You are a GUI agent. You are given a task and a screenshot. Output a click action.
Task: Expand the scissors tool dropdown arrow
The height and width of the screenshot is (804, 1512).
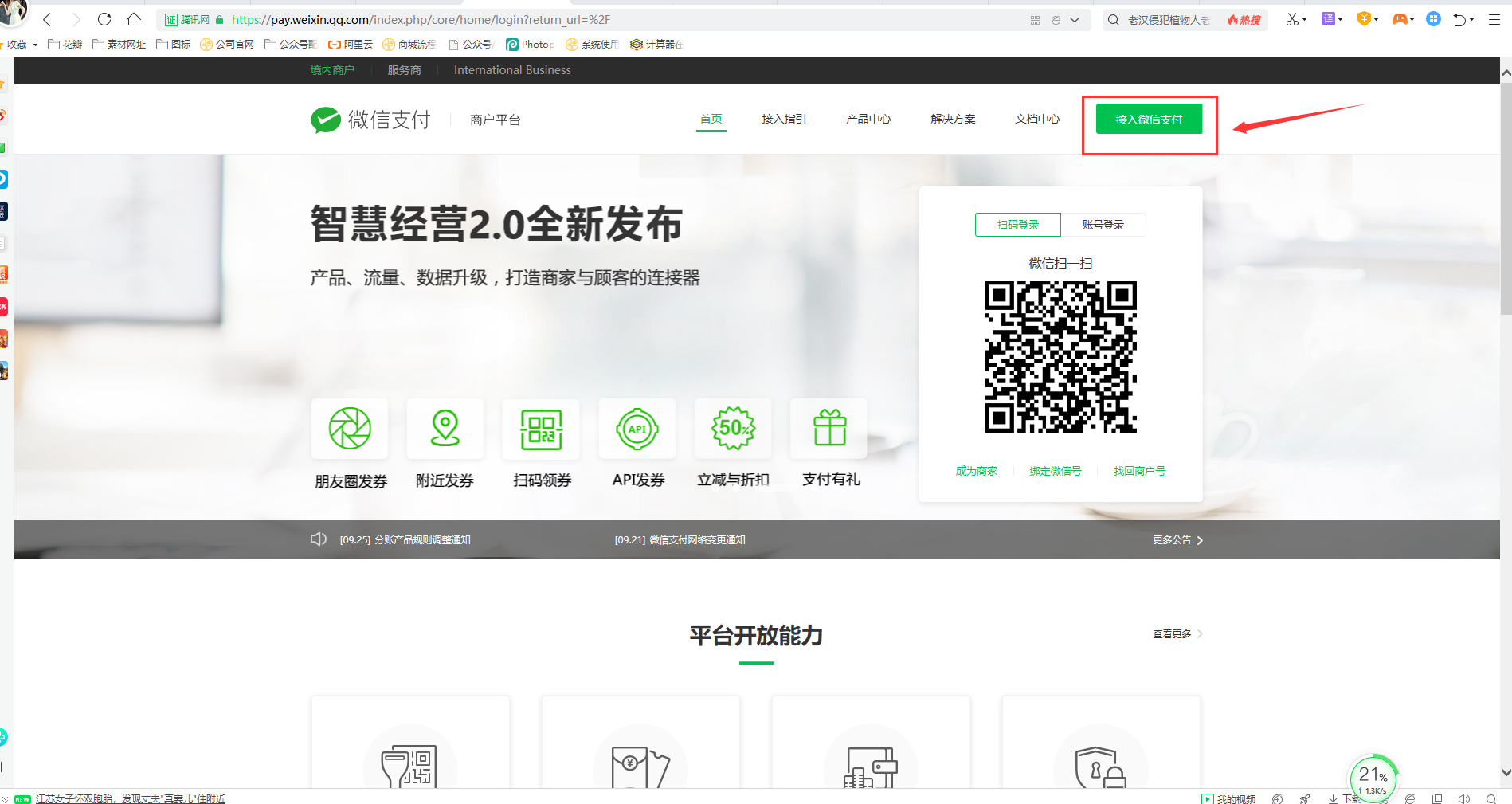(x=1305, y=20)
